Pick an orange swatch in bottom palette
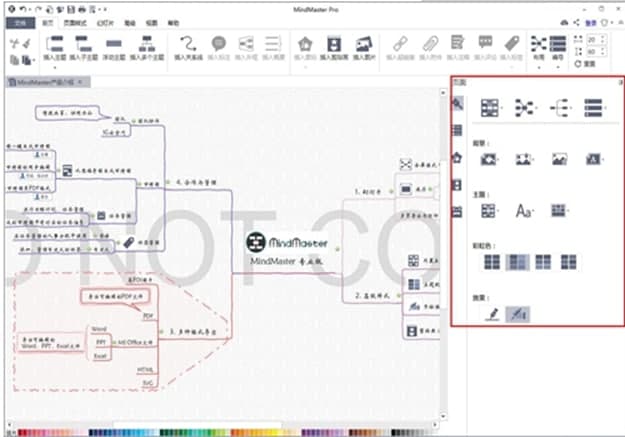The image size is (625, 437). pyautogui.click(x=235, y=433)
